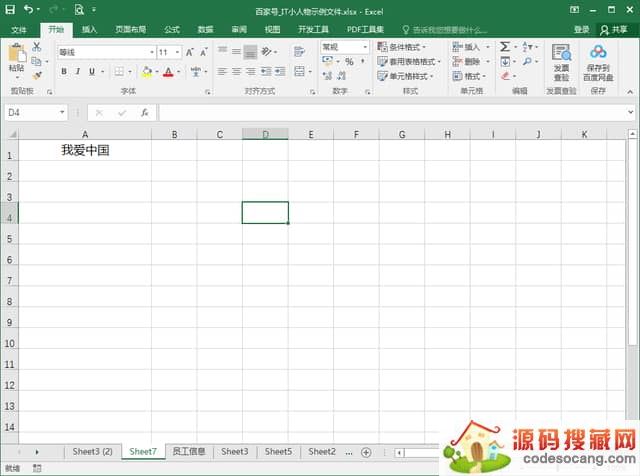640x476 pixels.
Task: Toggle underline formatting
Action: (x=92, y=71)
